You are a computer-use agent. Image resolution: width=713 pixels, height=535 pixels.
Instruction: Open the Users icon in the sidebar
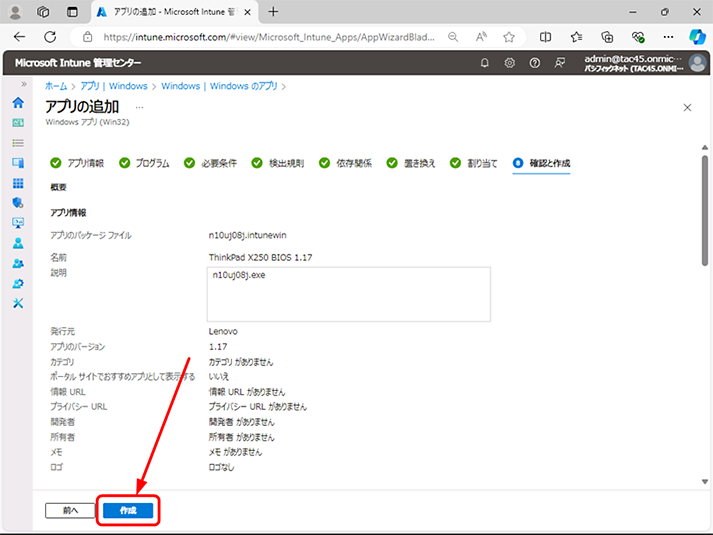point(18,243)
